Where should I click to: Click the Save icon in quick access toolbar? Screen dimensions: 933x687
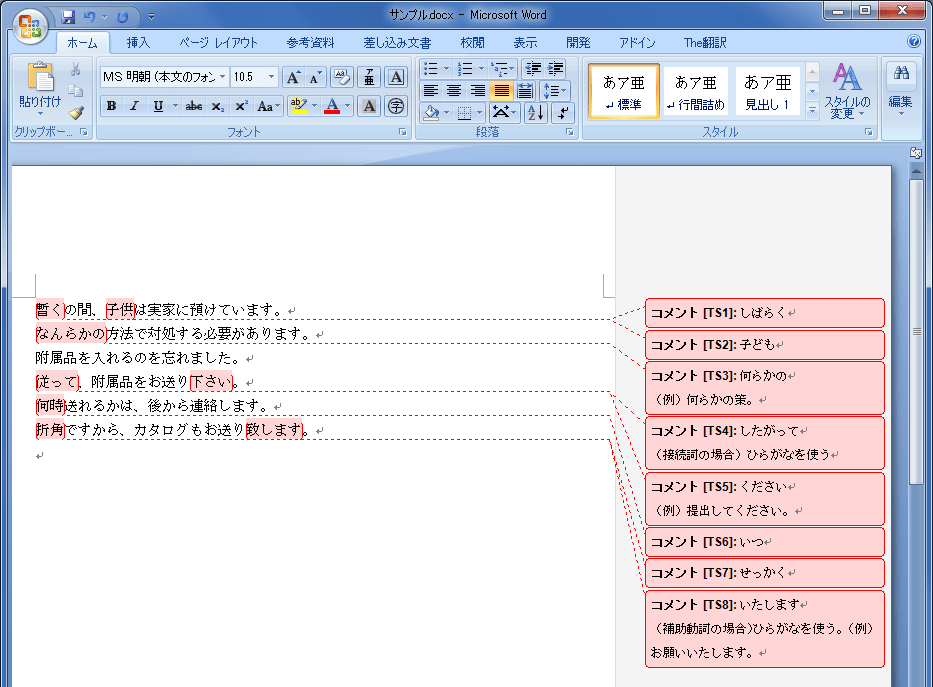point(68,17)
